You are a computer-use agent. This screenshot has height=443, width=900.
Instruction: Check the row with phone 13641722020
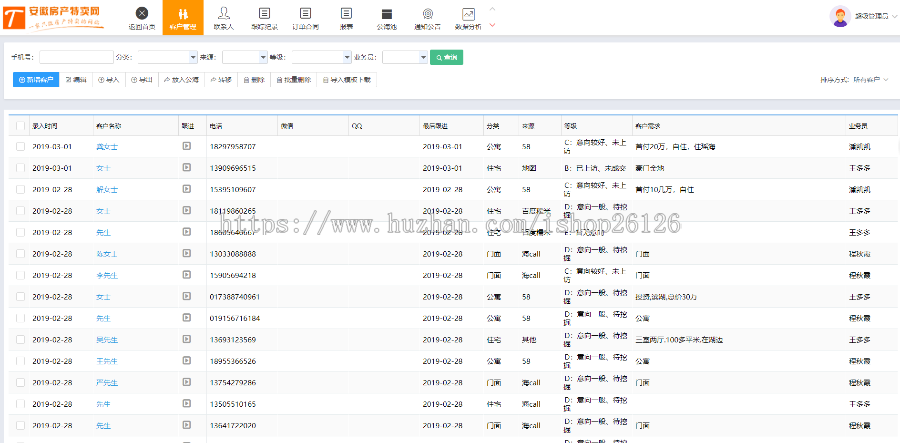tap(21, 426)
